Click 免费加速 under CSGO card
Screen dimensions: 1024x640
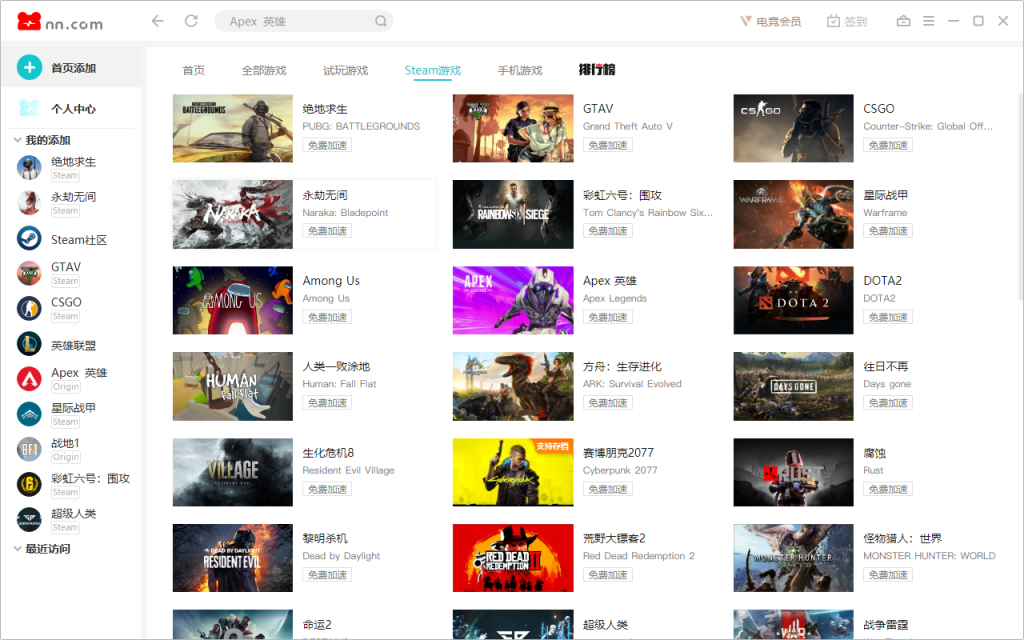(888, 145)
